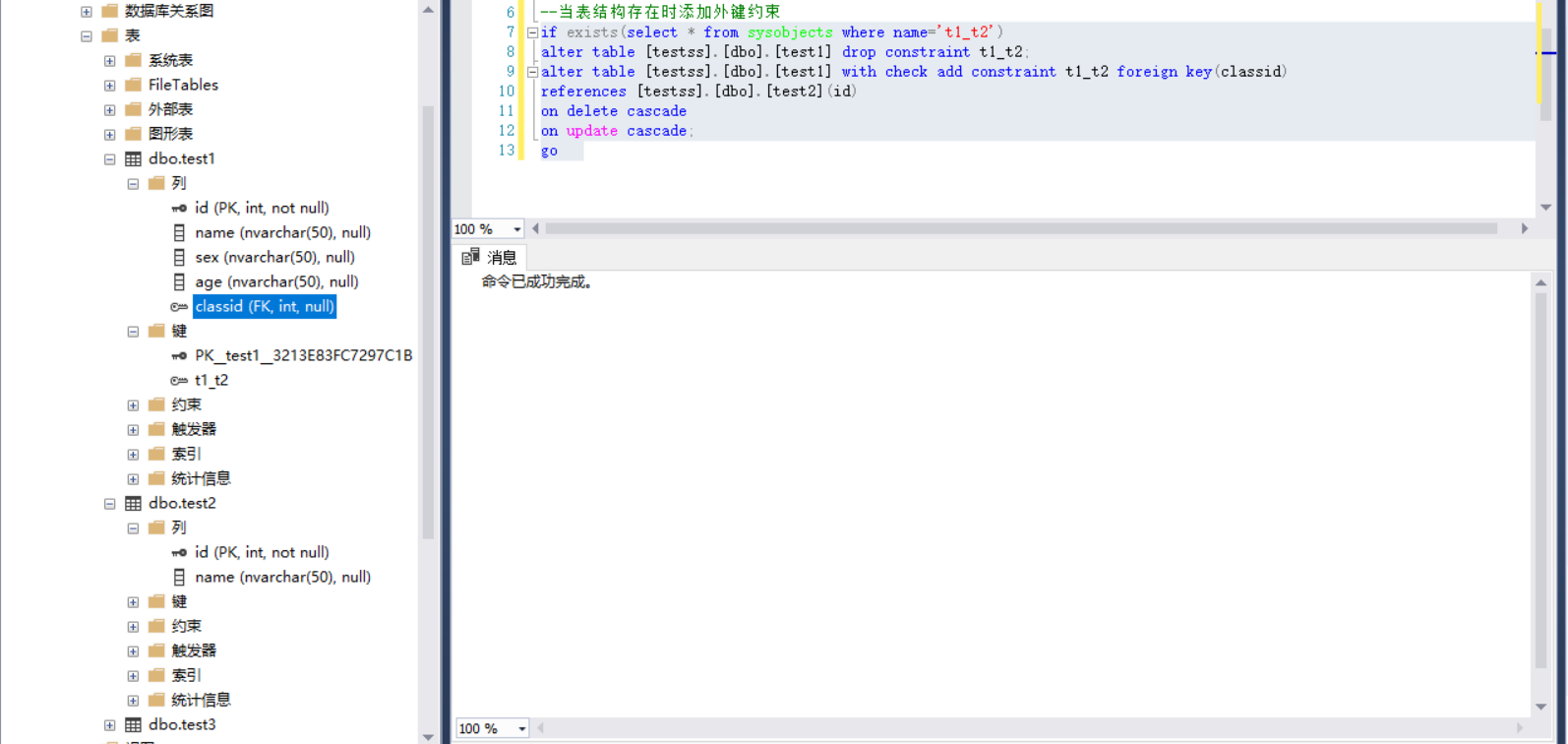1568x744 pixels.
Task: Expand the 数据库关系图 node
Action: pos(87,12)
